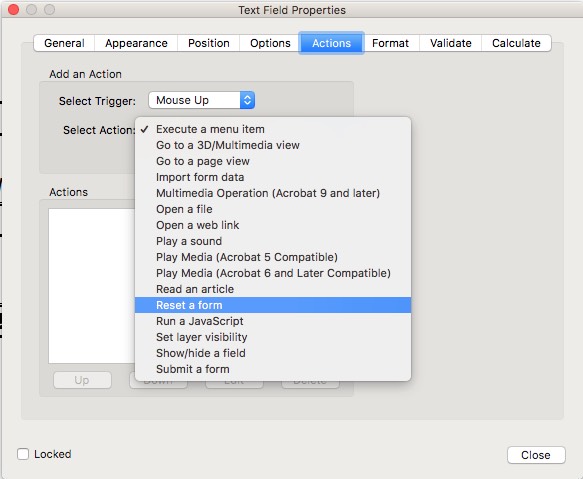Pick 'Play a sound' from the list
The image size is (583, 479).
pos(273,241)
